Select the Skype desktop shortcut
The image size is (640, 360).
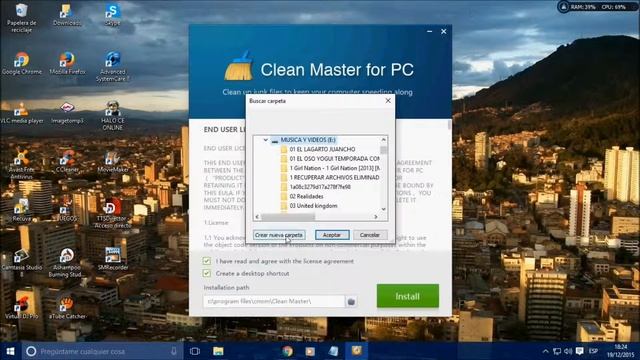pos(112,16)
